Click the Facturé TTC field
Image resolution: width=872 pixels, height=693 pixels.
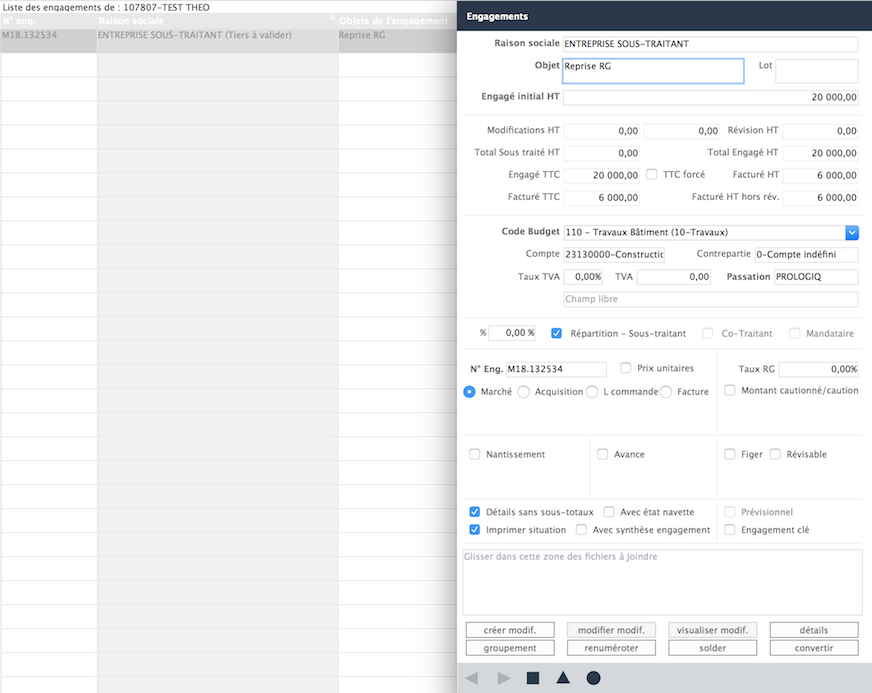(x=601, y=197)
